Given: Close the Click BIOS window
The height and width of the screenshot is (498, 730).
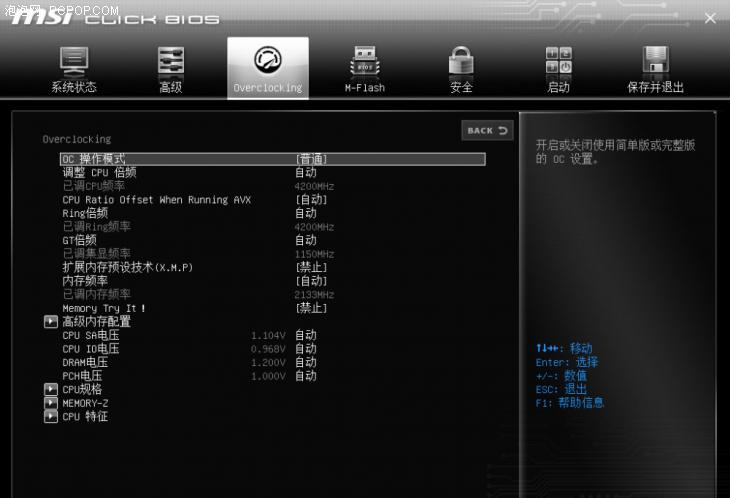Looking at the screenshot, I should coord(710,19).
